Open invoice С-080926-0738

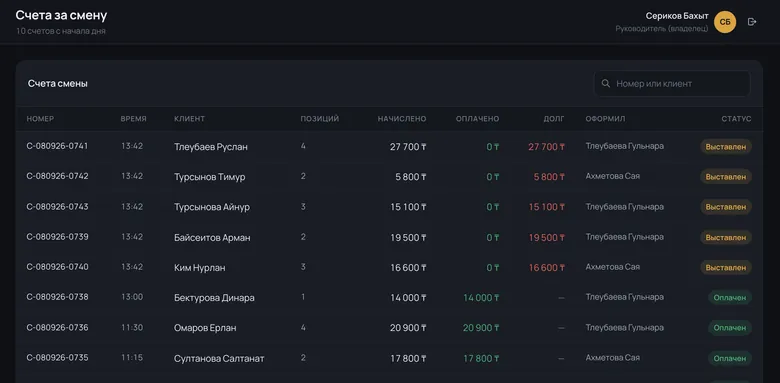point(57,297)
